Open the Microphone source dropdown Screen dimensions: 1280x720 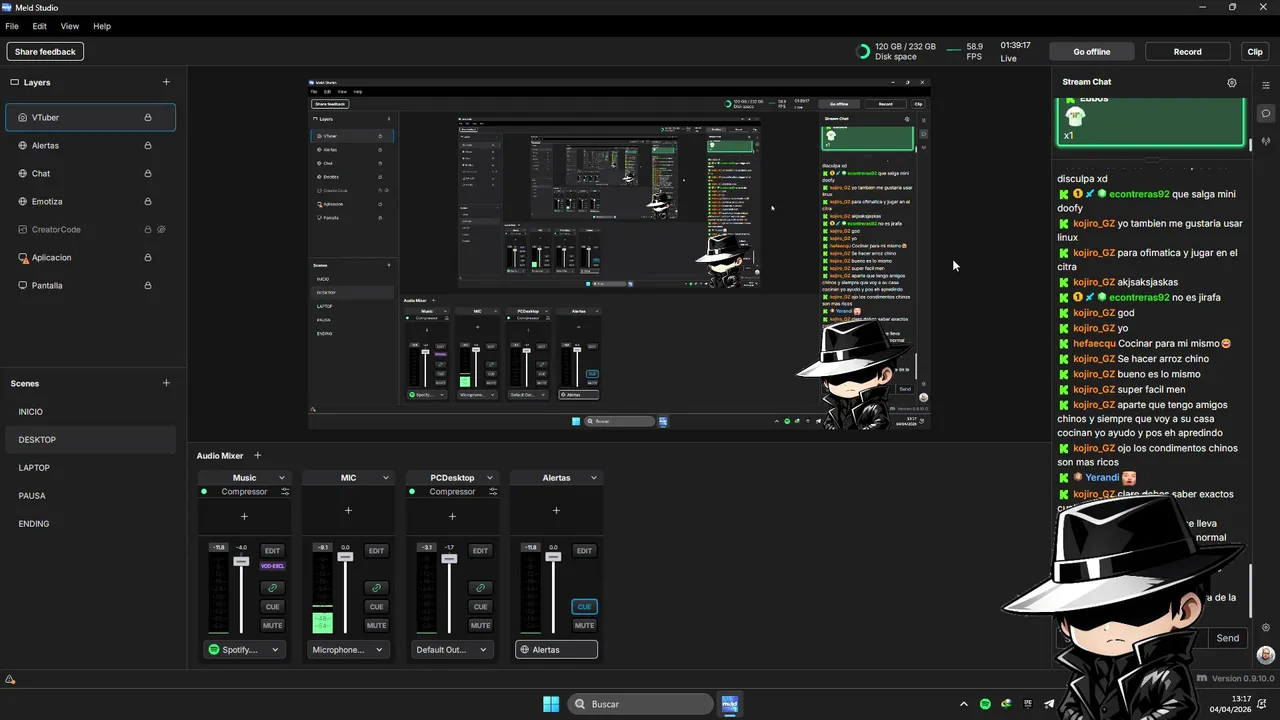pyautogui.click(x=348, y=650)
